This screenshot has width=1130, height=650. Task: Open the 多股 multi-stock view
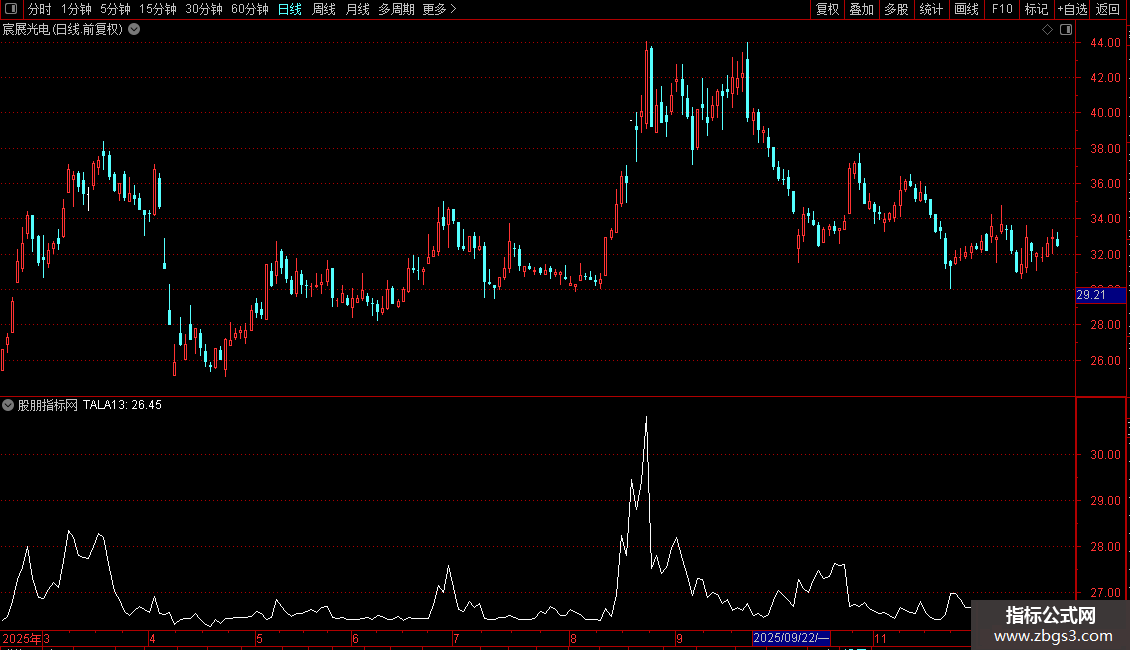coord(896,9)
